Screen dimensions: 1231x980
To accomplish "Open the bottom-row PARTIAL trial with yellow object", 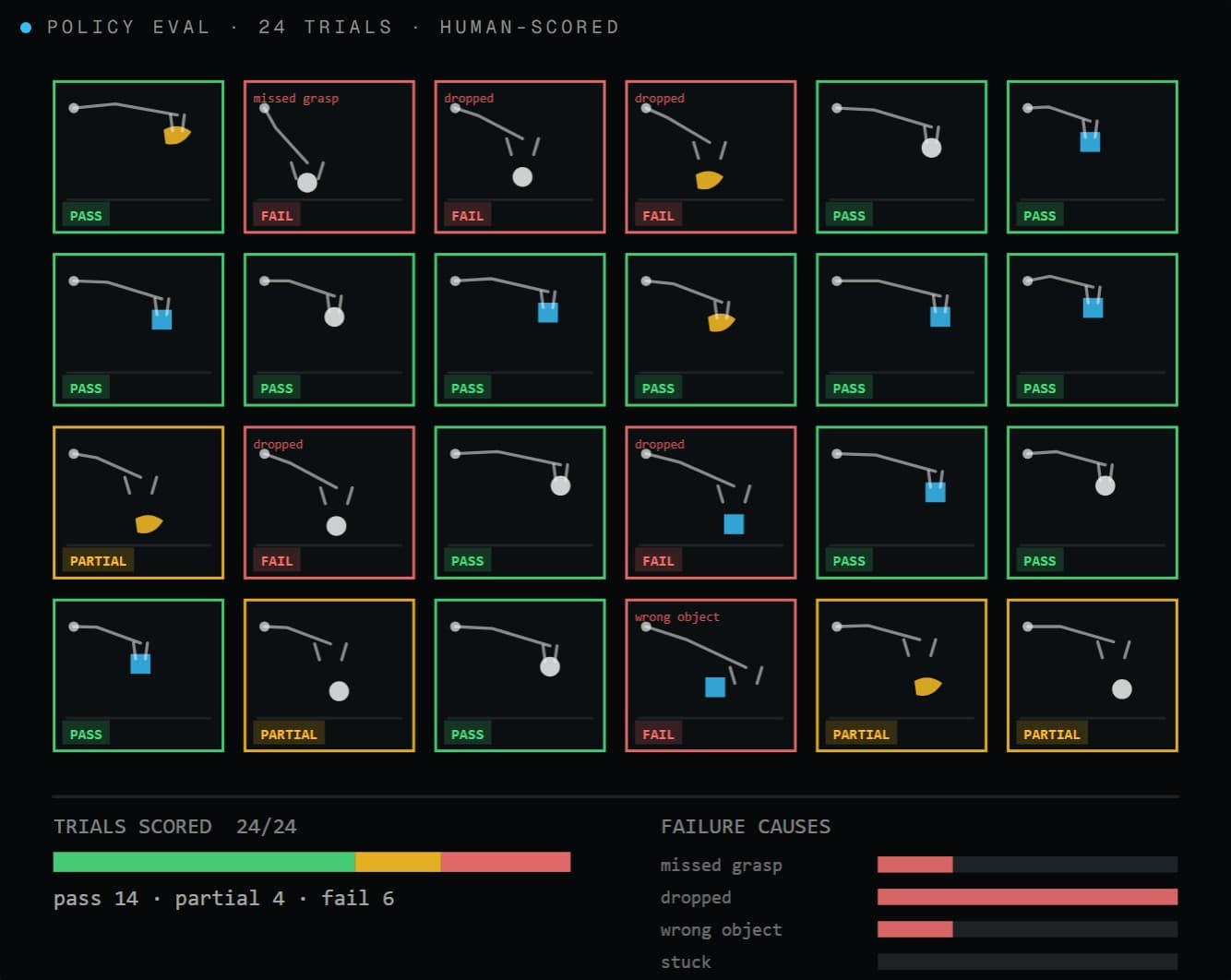I will [902, 675].
